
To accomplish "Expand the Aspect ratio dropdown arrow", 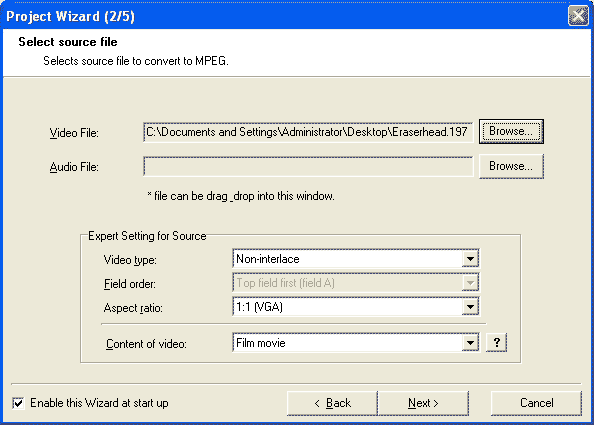I will [470, 306].
